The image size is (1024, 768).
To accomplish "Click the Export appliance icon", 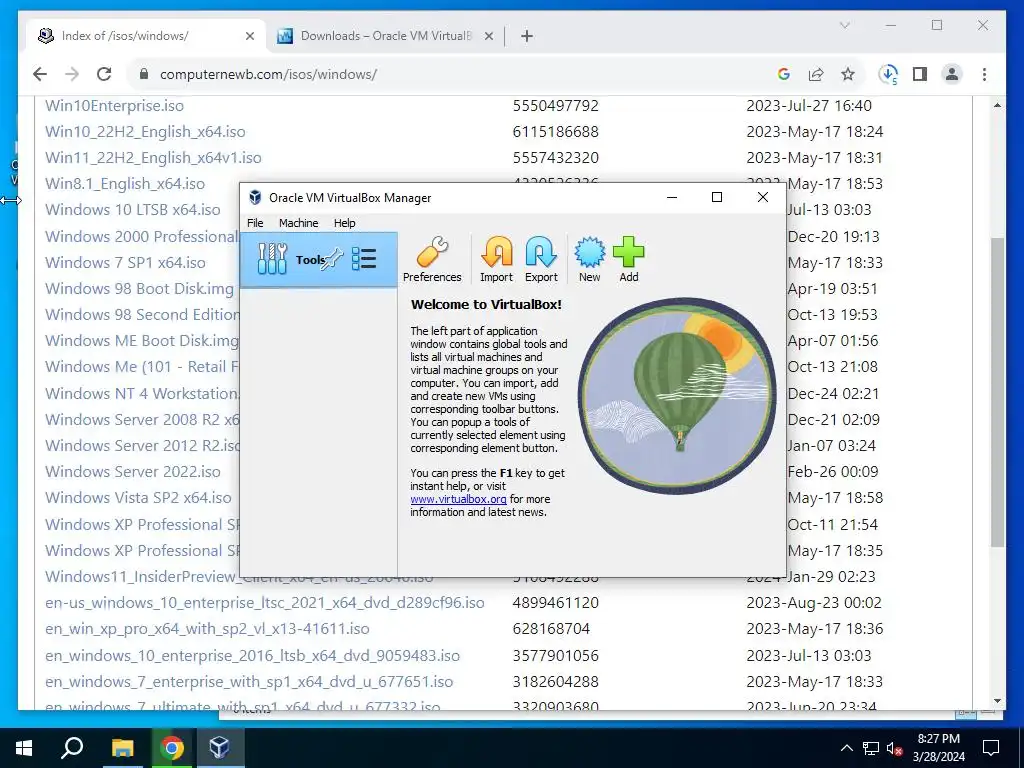I will (x=541, y=259).
